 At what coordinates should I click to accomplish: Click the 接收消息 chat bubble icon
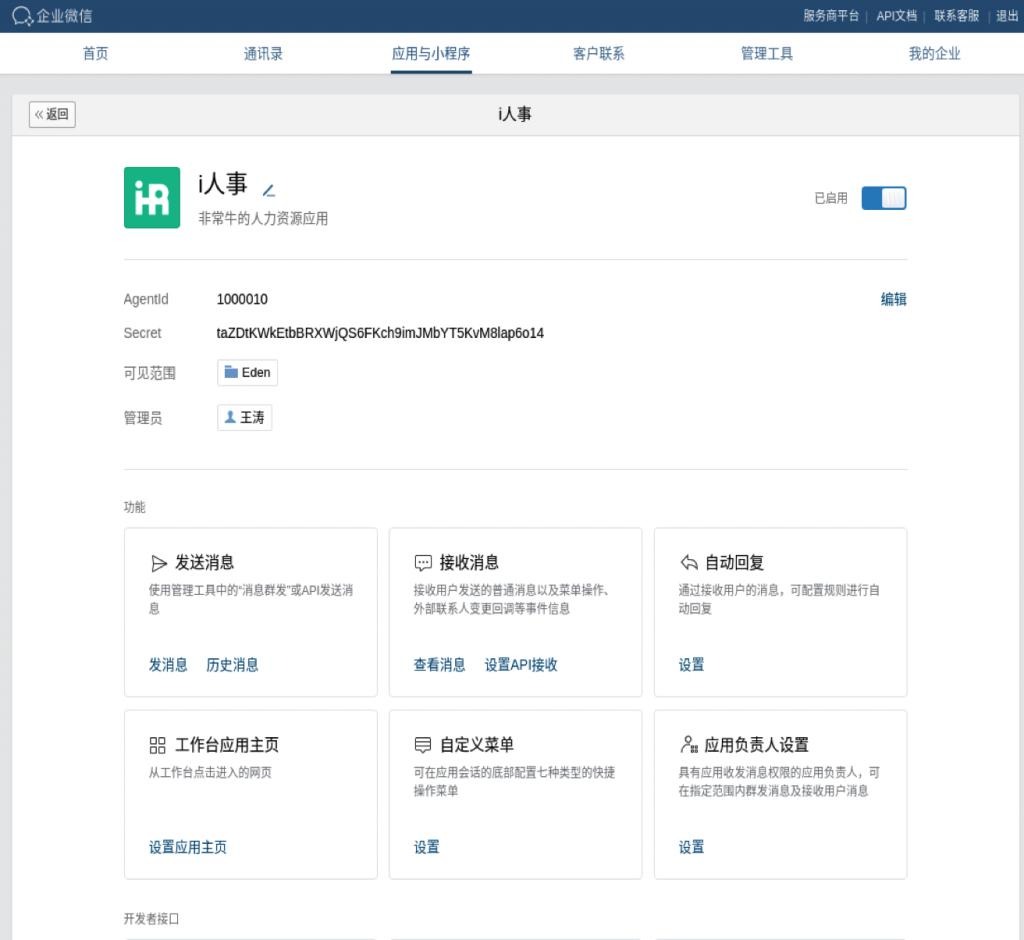(423, 562)
